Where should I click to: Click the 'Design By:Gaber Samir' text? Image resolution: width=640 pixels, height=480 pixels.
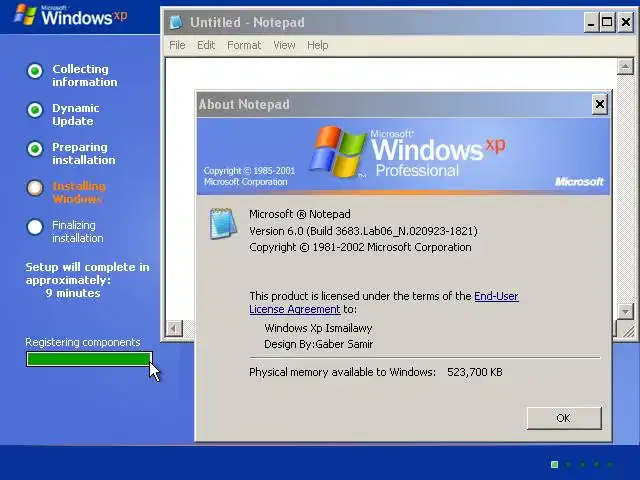click(x=318, y=344)
